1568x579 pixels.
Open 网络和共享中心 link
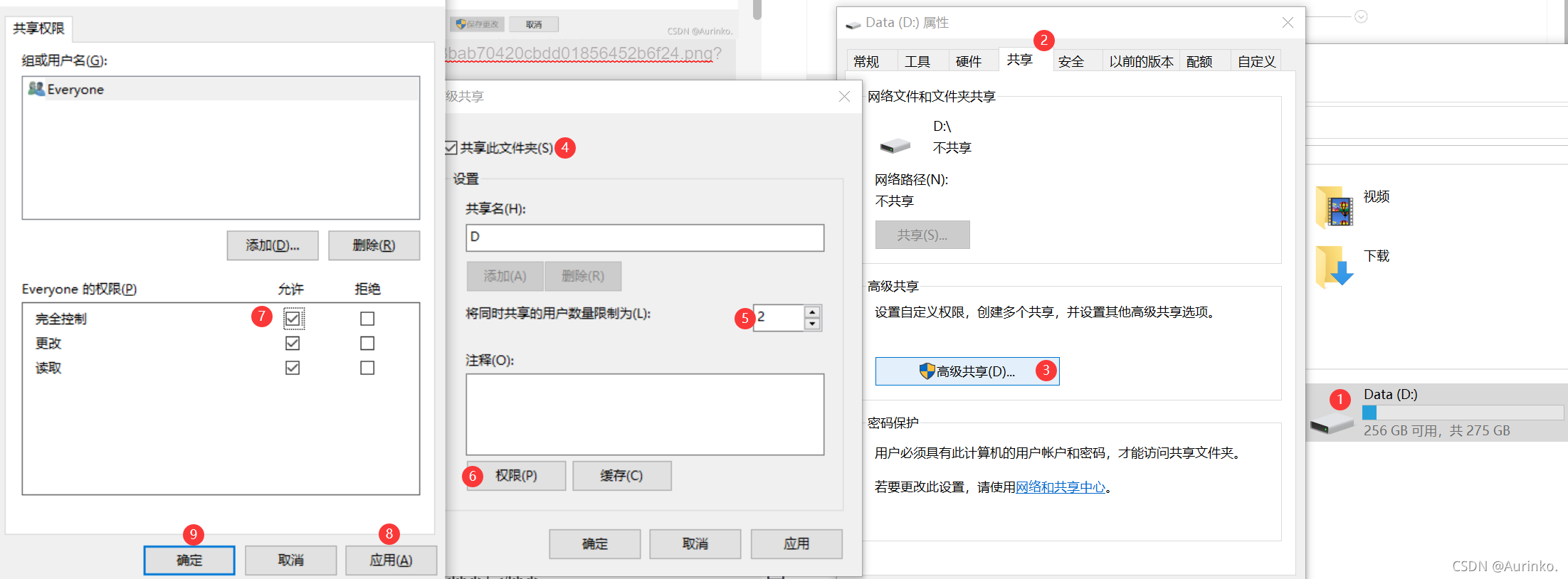pyautogui.click(x=1061, y=487)
